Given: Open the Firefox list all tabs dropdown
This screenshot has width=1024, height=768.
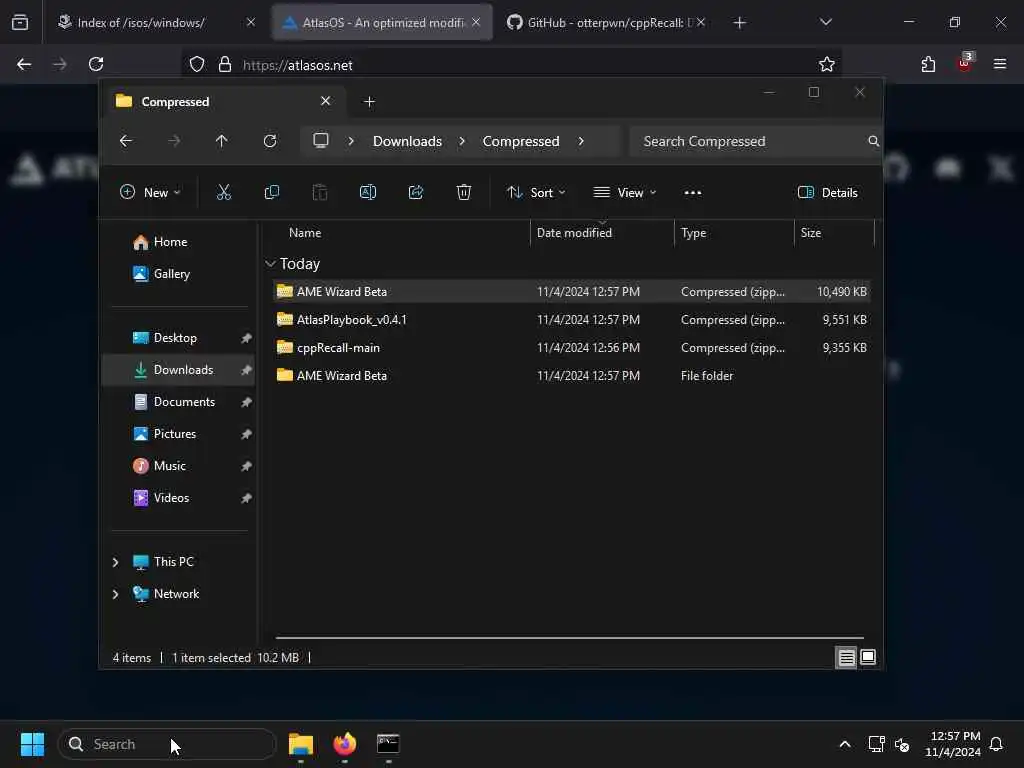Looking at the screenshot, I should (825, 22).
